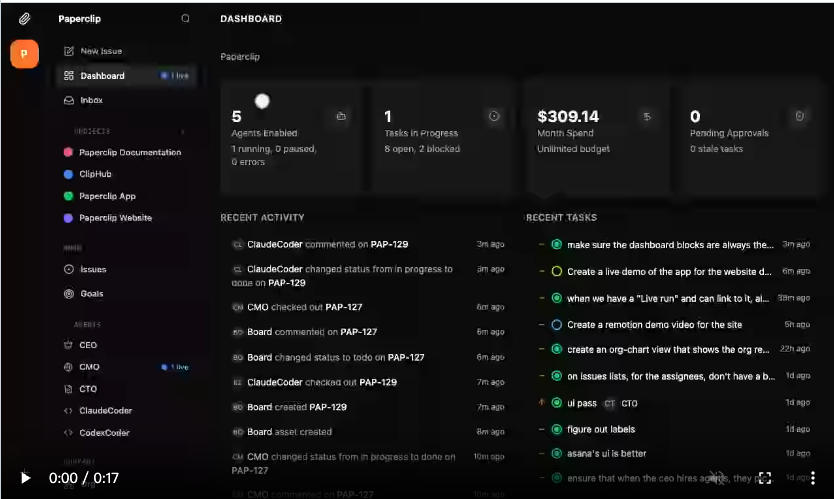
Task: Click the pink Paperclip Documentation color dot
Action: tap(68, 152)
